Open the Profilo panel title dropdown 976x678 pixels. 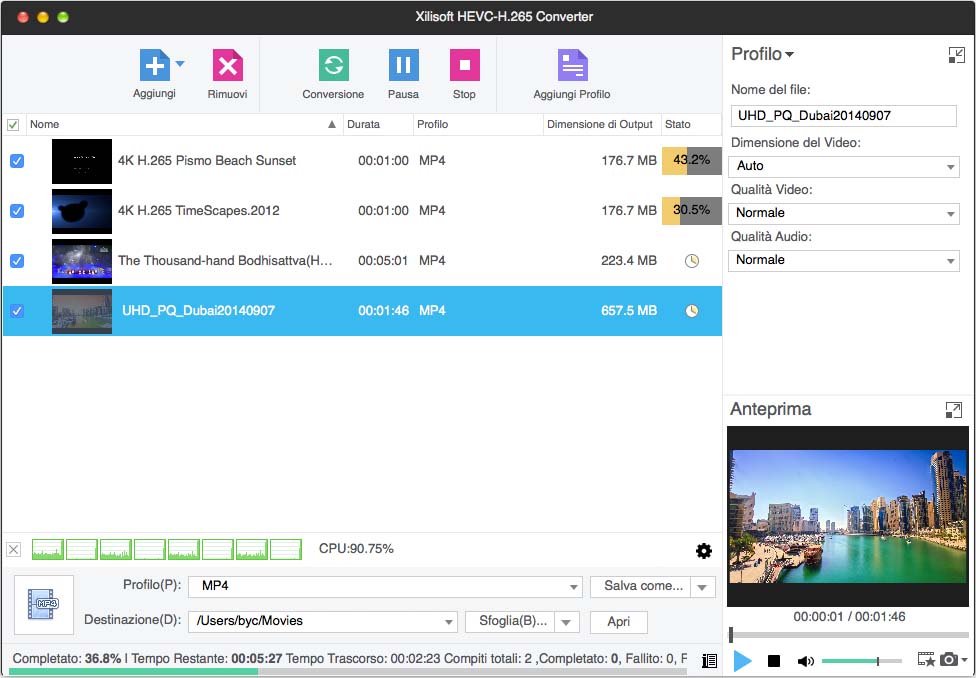[x=762, y=54]
